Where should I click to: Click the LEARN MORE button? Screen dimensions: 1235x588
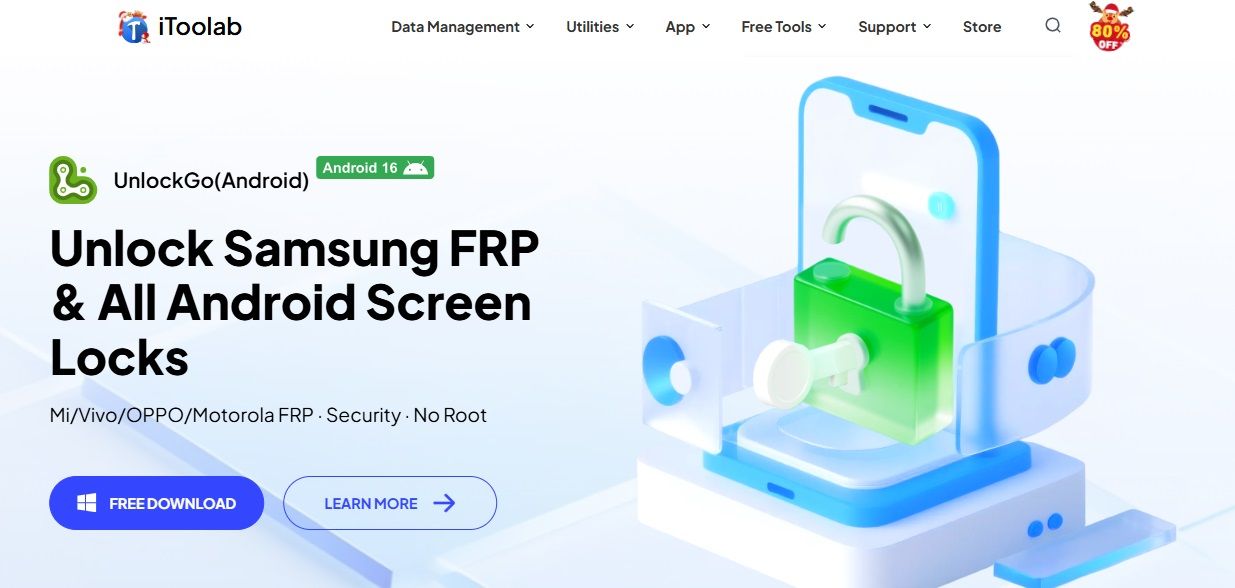[390, 503]
